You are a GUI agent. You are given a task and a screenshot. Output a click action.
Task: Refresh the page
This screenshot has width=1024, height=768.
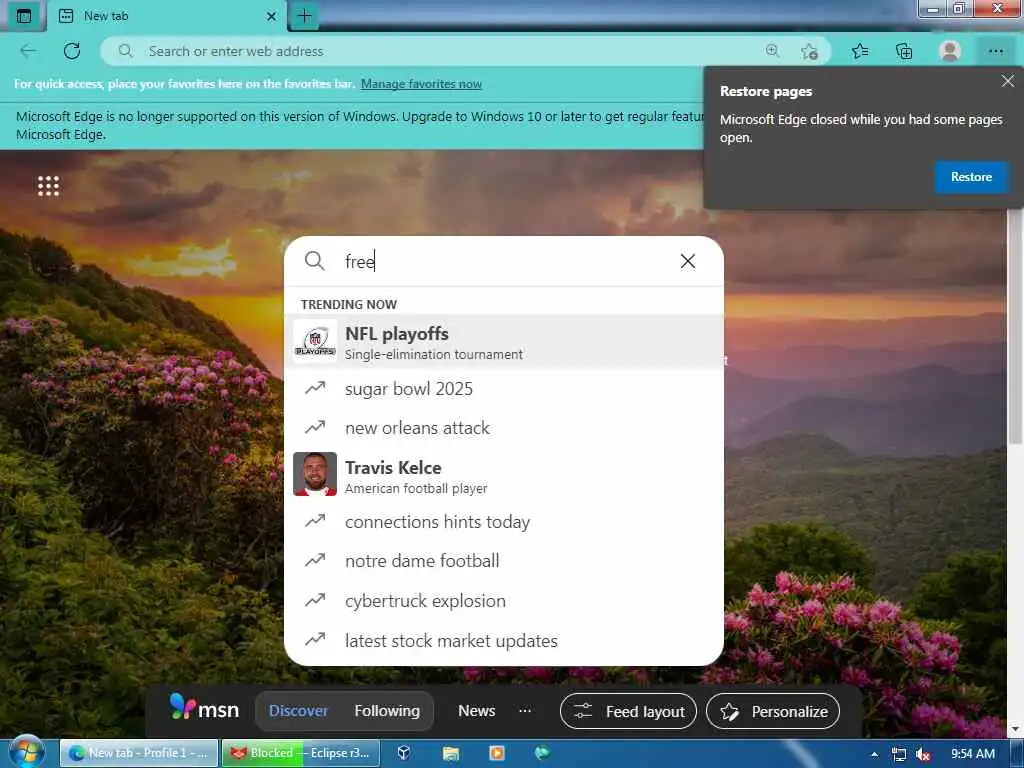click(x=72, y=51)
